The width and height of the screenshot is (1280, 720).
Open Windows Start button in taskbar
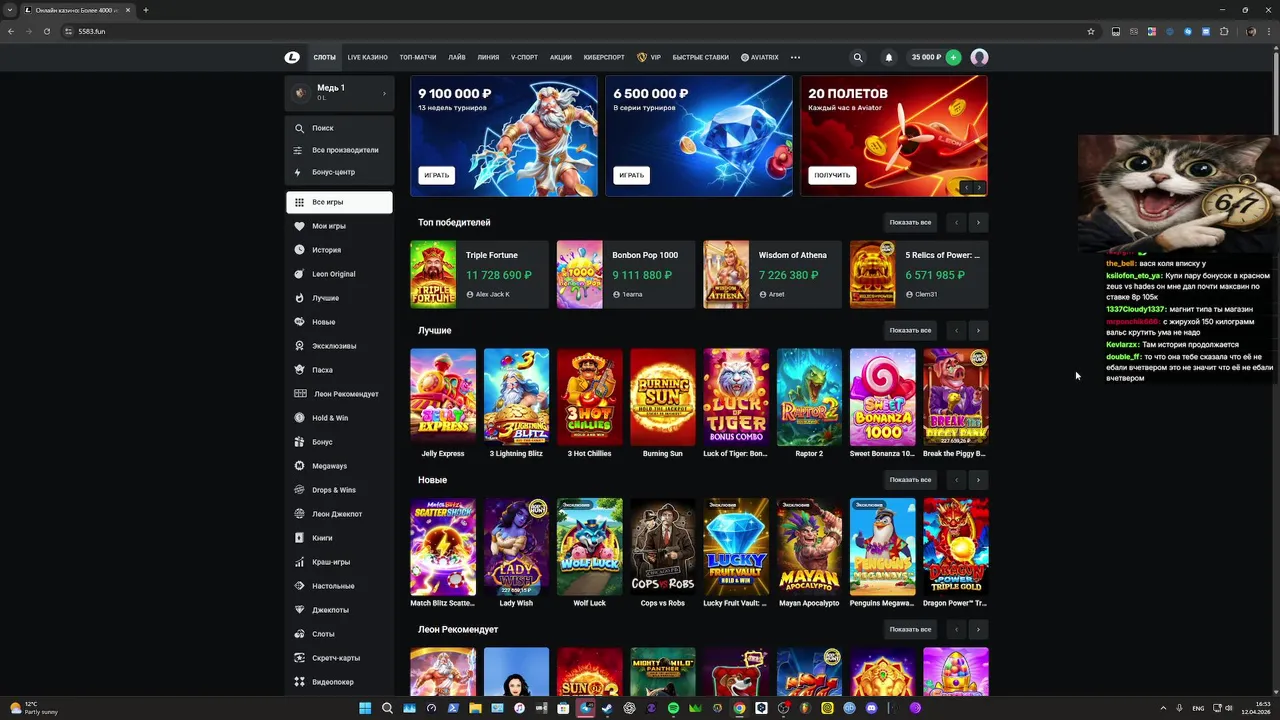[365, 708]
